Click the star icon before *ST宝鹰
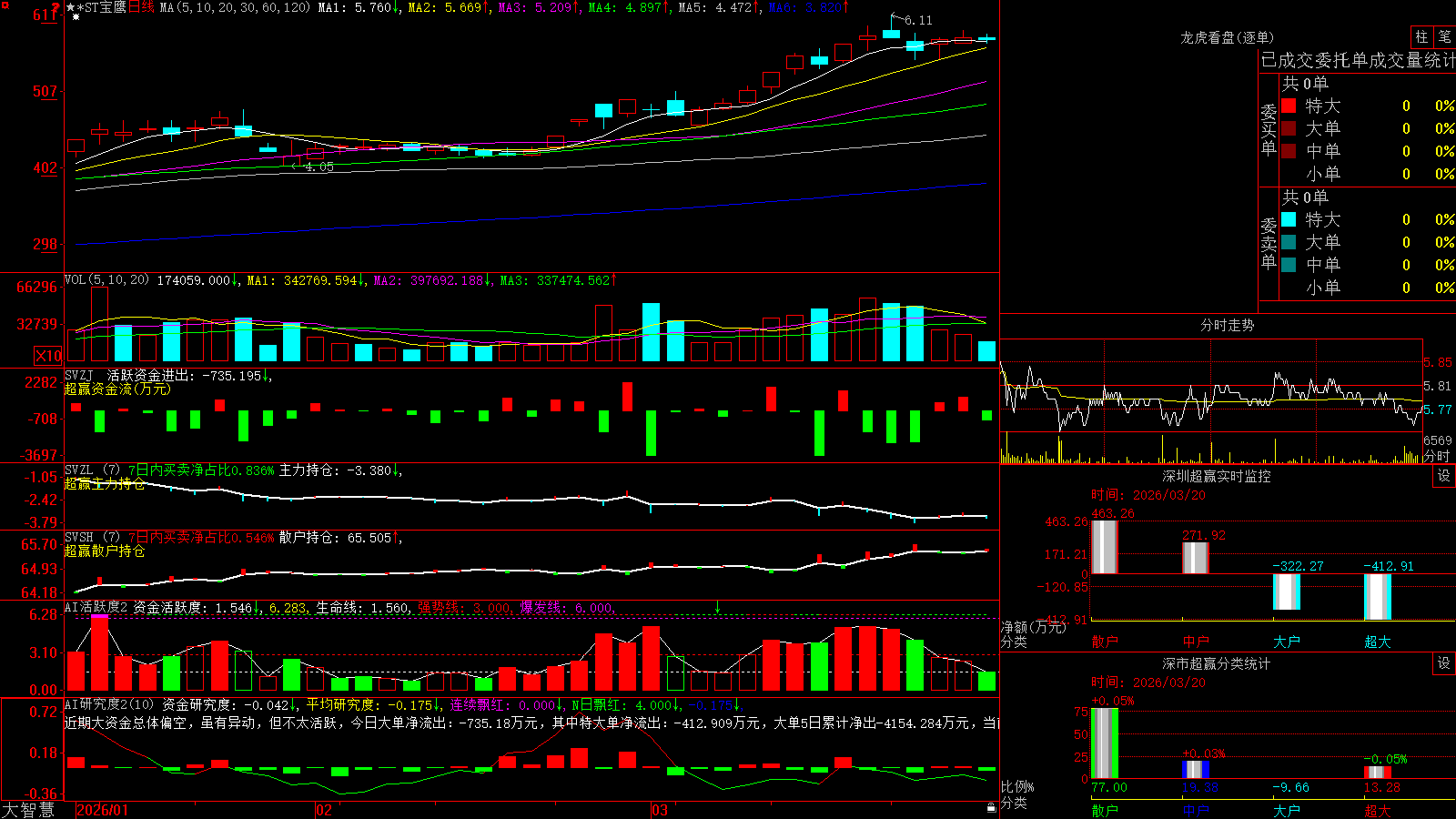Screen dimensions: 1456x819 tap(70, 7)
